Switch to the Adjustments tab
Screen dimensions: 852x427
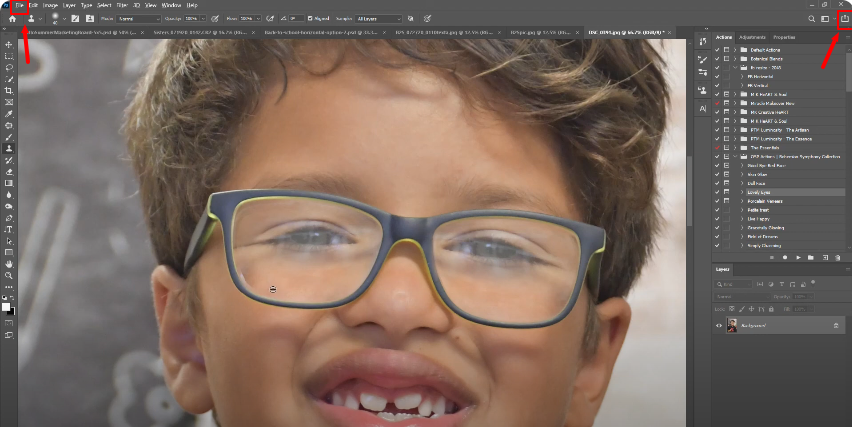pyautogui.click(x=752, y=37)
